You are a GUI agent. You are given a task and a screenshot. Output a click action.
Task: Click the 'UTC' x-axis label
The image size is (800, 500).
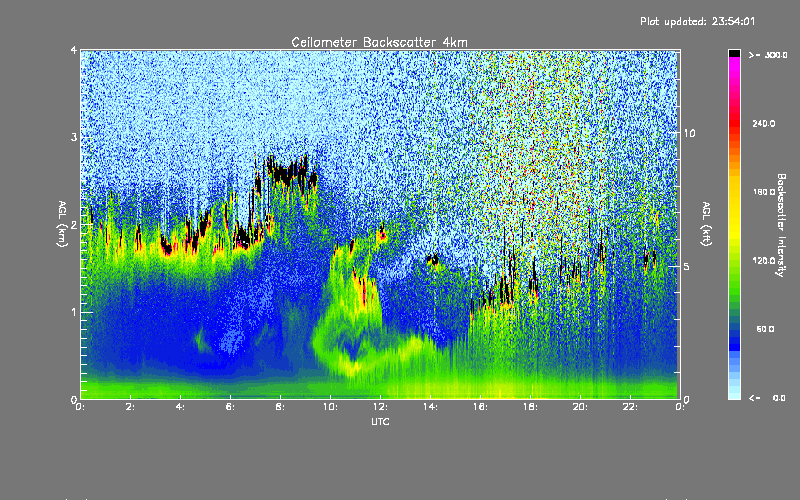380,421
